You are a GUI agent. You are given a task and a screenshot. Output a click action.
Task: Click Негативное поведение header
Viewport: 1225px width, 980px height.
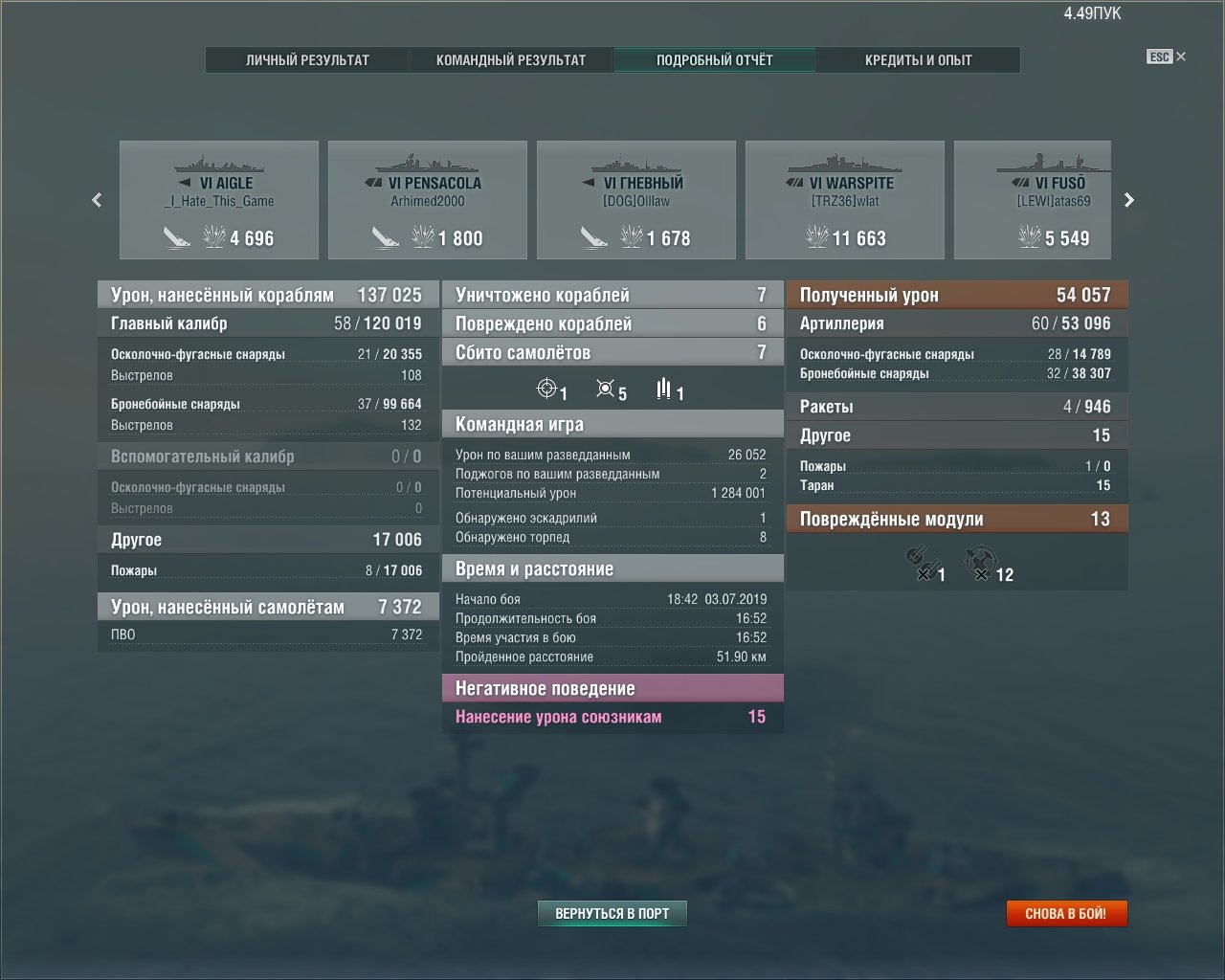click(x=612, y=688)
